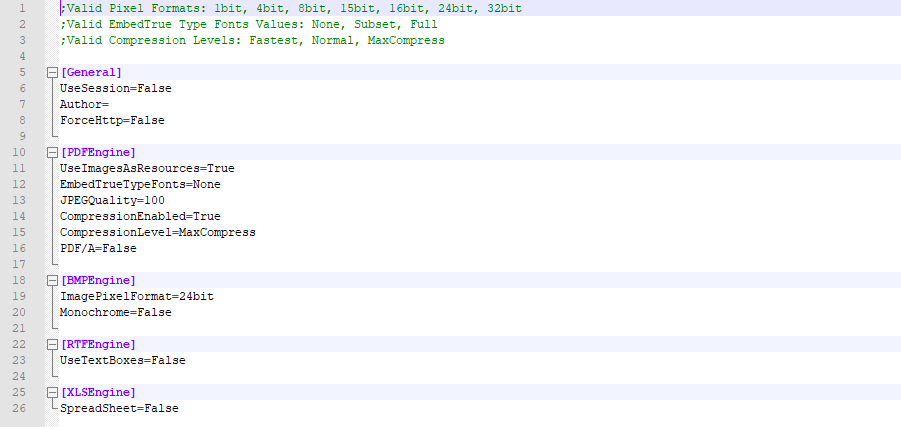Click line number 26 in the gutter
Image resolution: width=901 pixels, height=427 pixels.
click(18, 408)
